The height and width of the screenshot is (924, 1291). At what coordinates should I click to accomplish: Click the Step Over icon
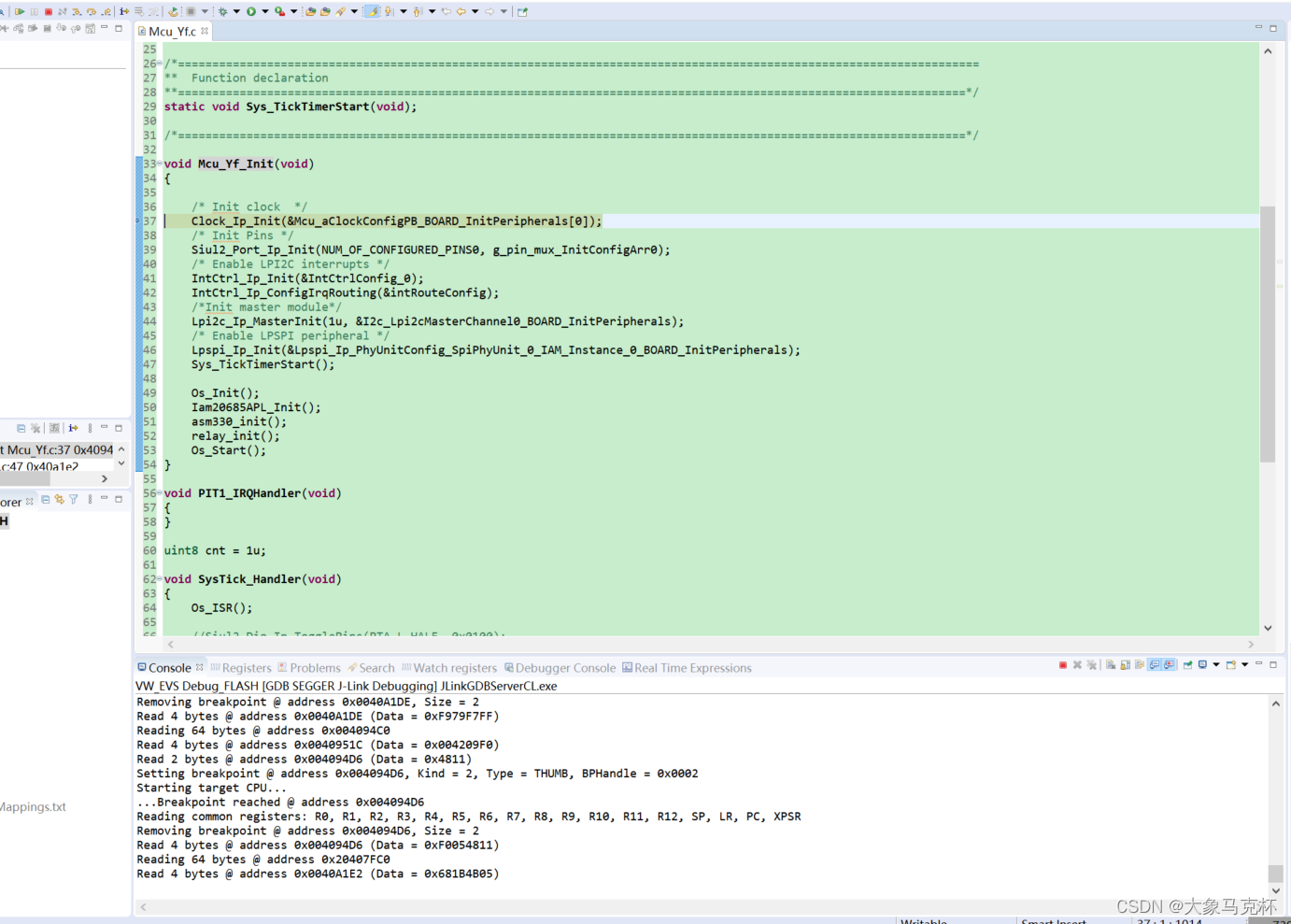point(92,11)
